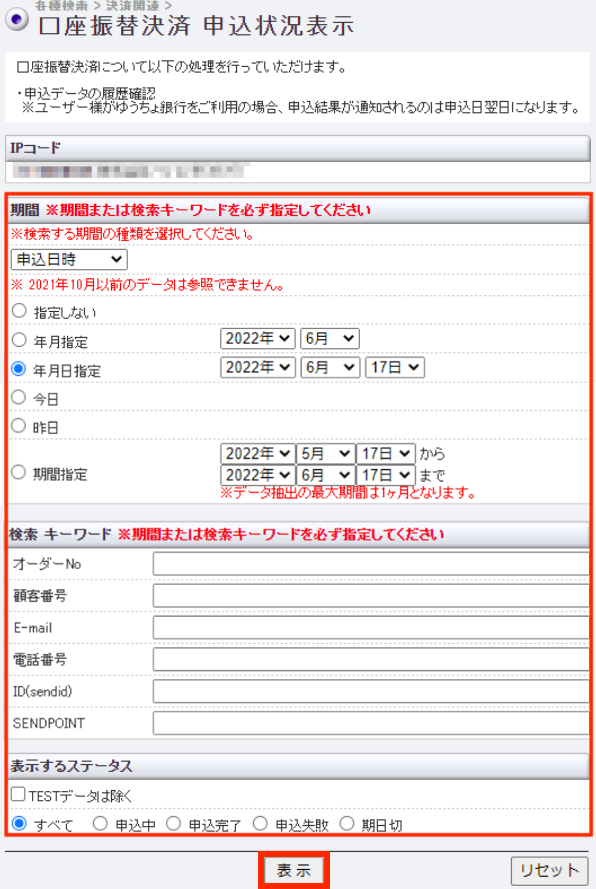Open the year dropdown in 年月日指定 row
The image size is (596, 889).
(x=258, y=367)
